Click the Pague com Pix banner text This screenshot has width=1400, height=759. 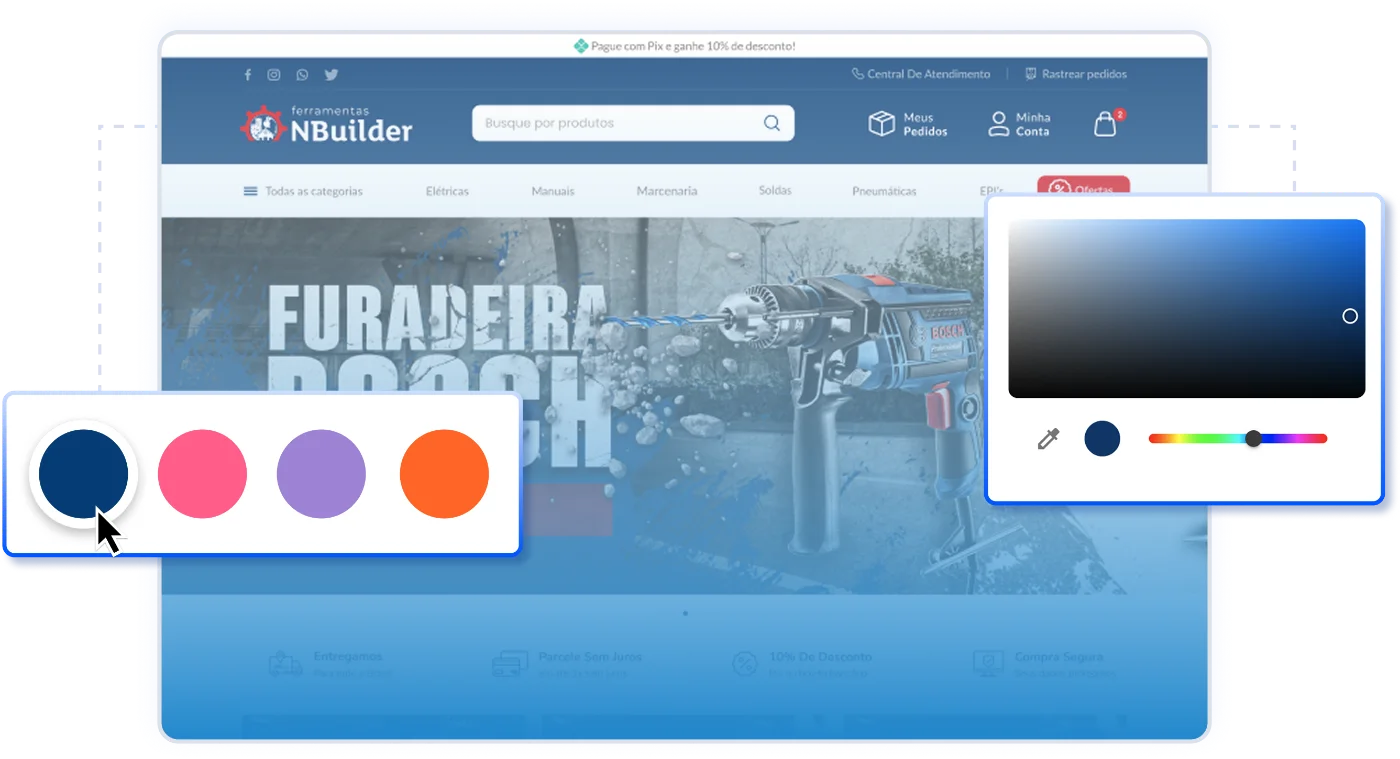pos(693,46)
